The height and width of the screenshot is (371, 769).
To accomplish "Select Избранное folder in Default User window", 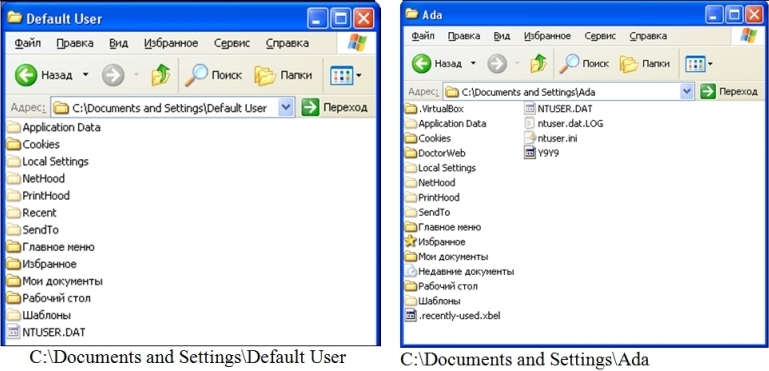I will (x=42, y=264).
